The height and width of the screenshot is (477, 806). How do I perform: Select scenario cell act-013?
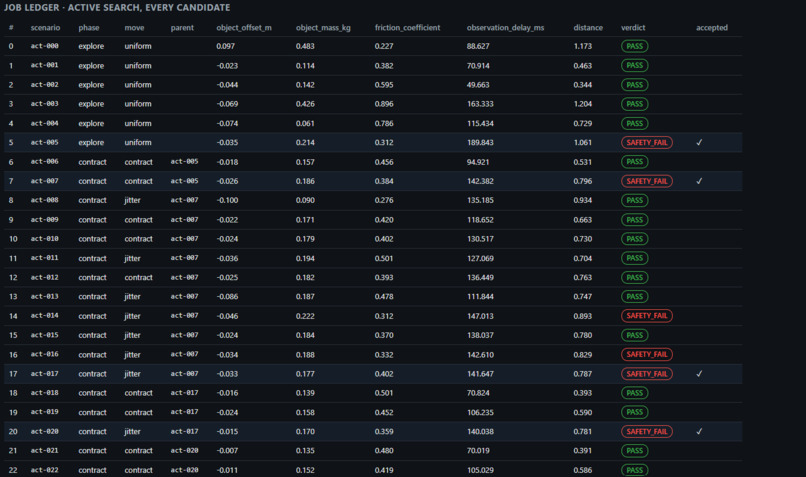(x=44, y=297)
